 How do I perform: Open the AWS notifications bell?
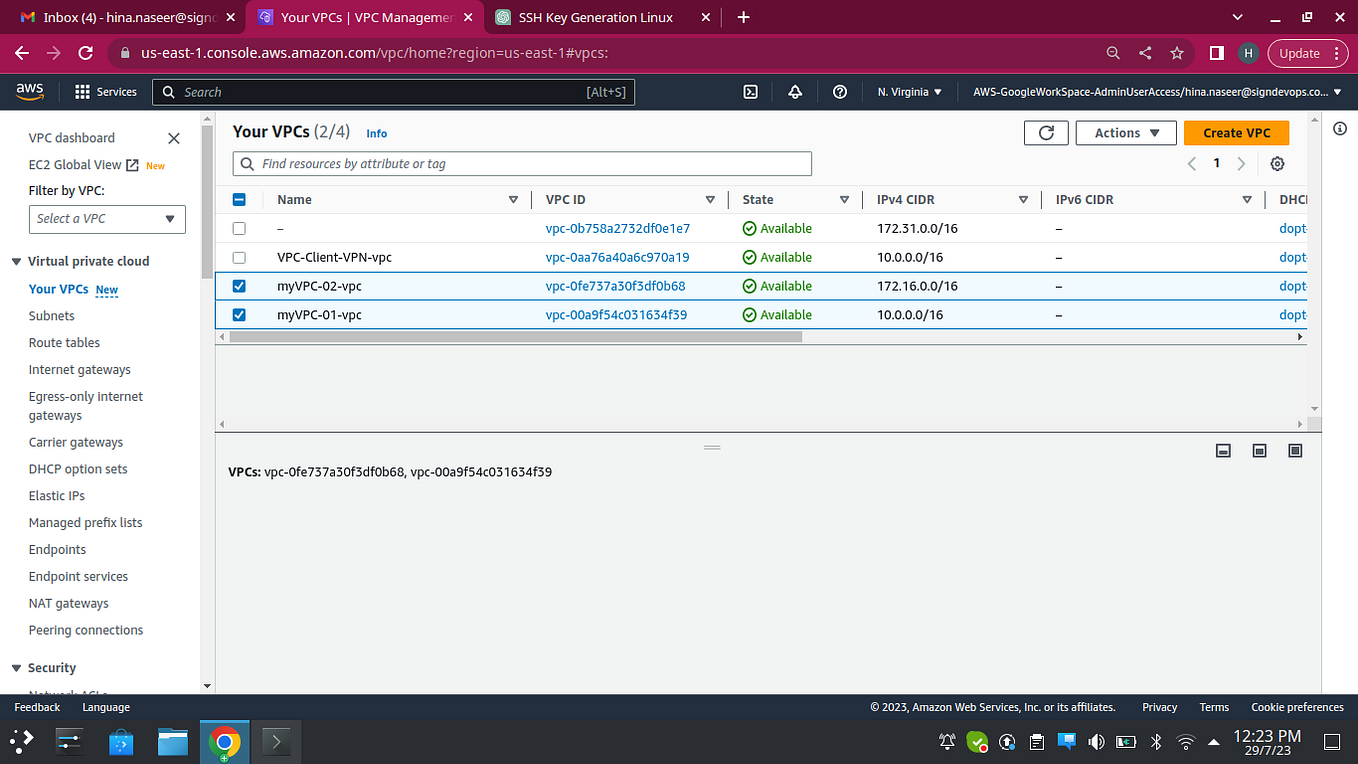pos(794,91)
